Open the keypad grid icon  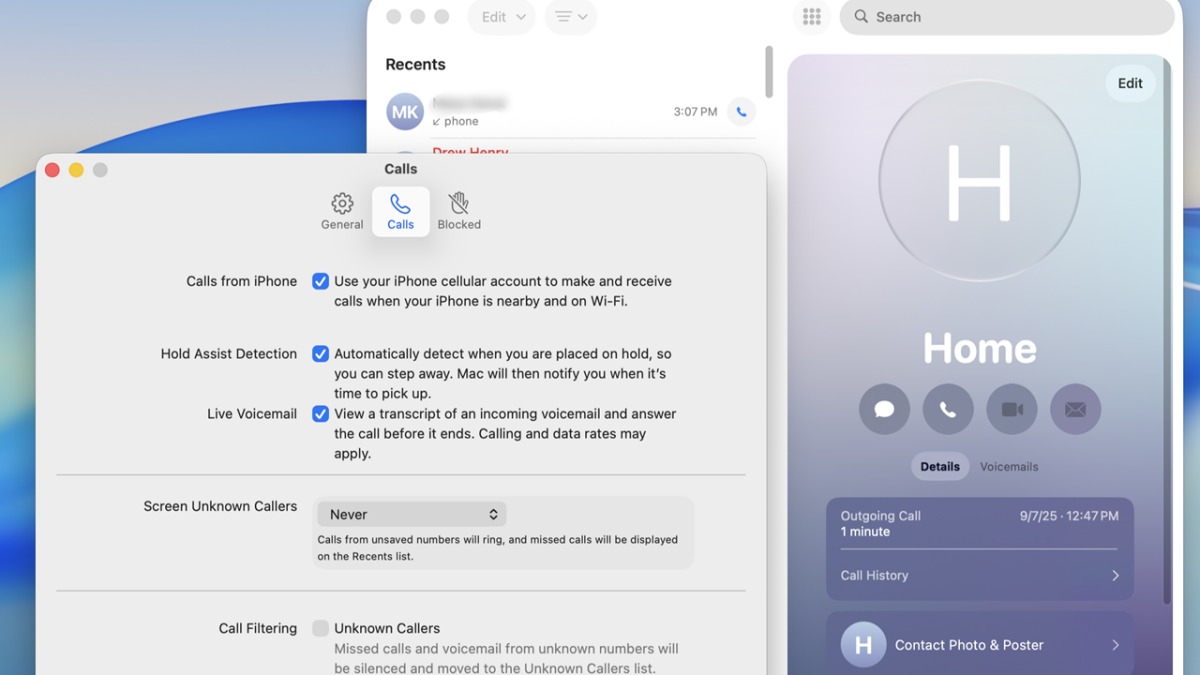click(x=812, y=17)
